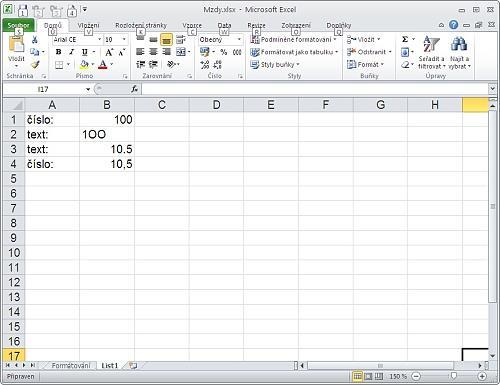
Task: Click Najít a vybrat button
Action: click(460, 52)
